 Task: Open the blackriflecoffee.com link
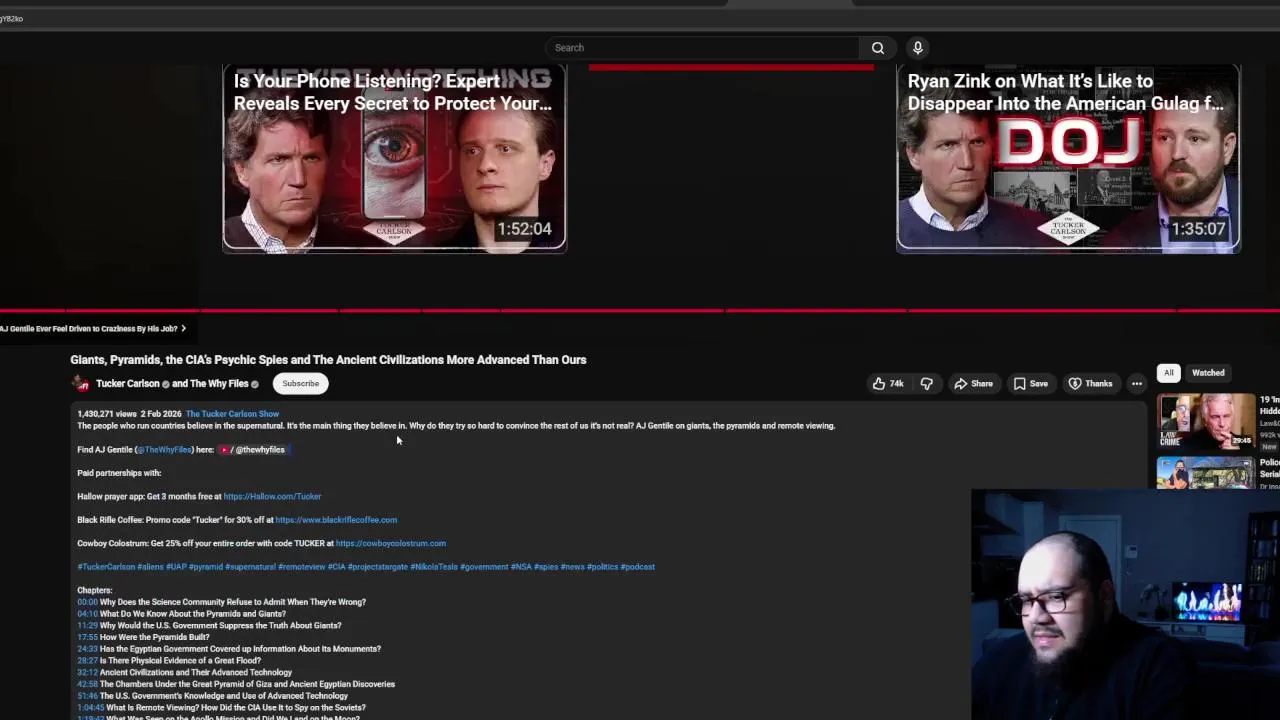[336, 520]
